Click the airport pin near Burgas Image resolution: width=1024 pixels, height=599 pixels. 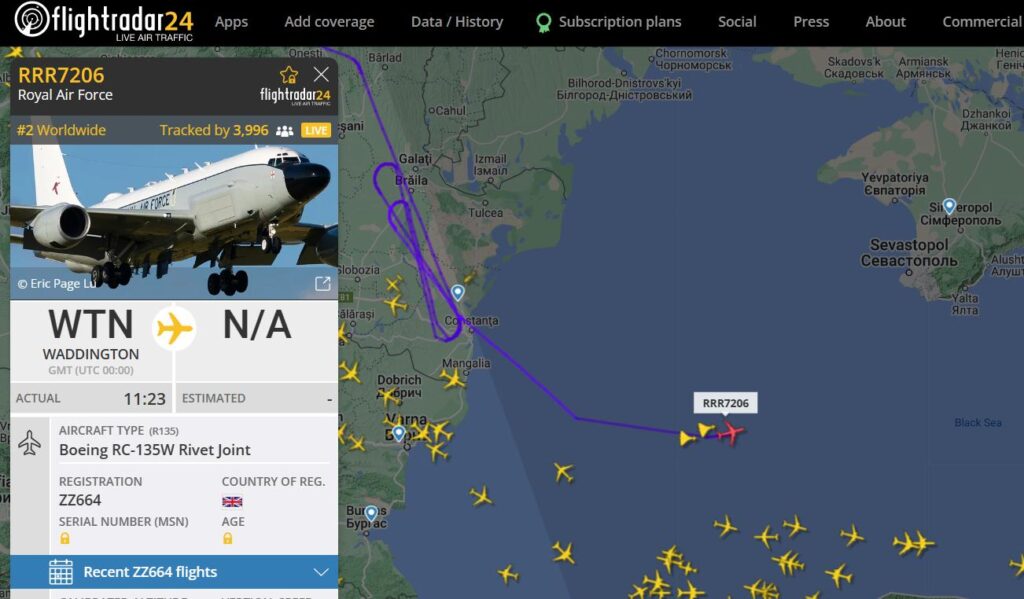point(371,513)
